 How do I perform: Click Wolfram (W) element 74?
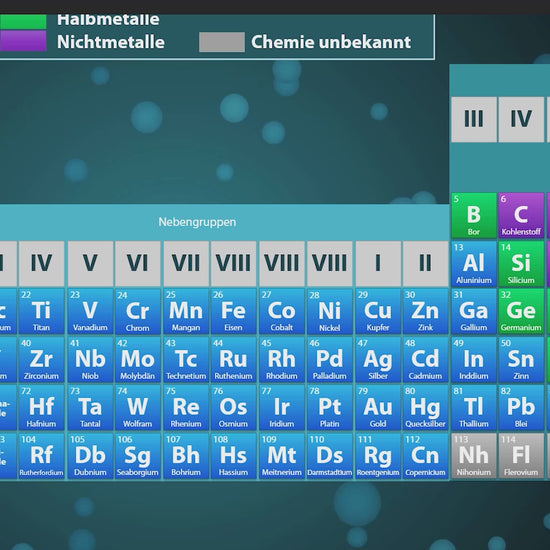tap(138, 408)
